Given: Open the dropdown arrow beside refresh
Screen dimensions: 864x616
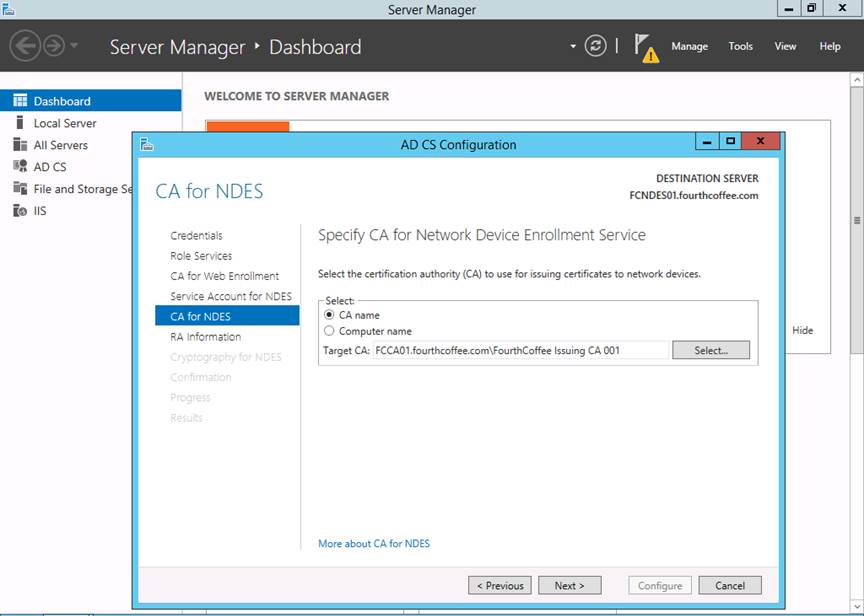Looking at the screenshot, I should (573, 46).
